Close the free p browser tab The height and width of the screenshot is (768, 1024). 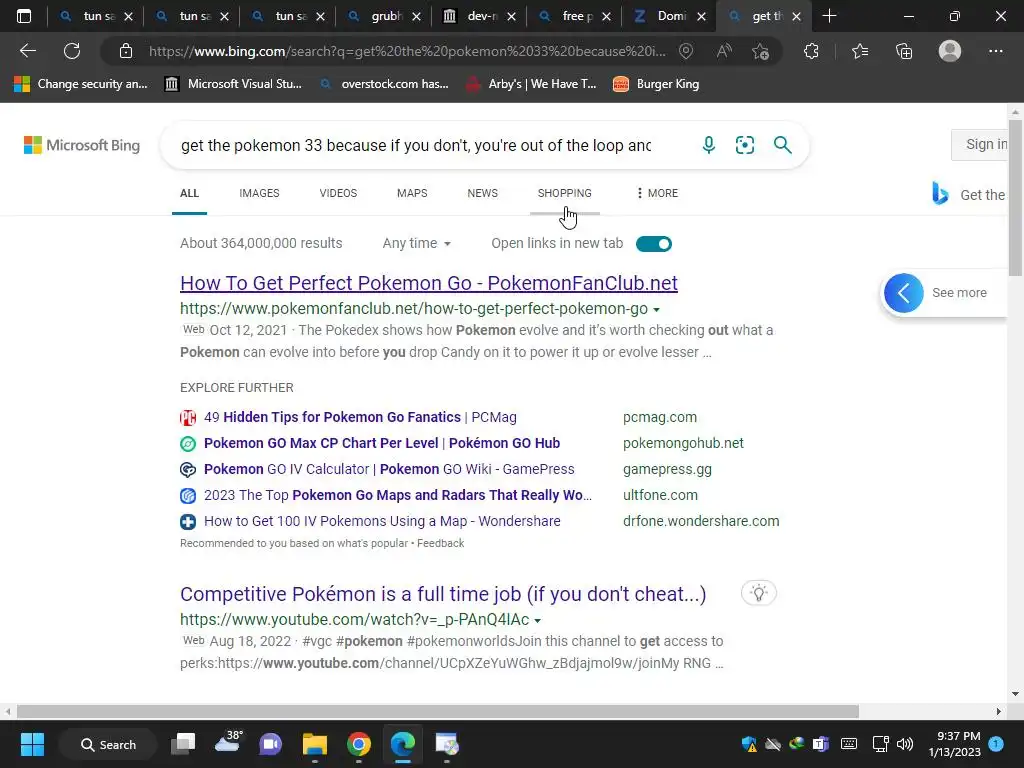606,16
